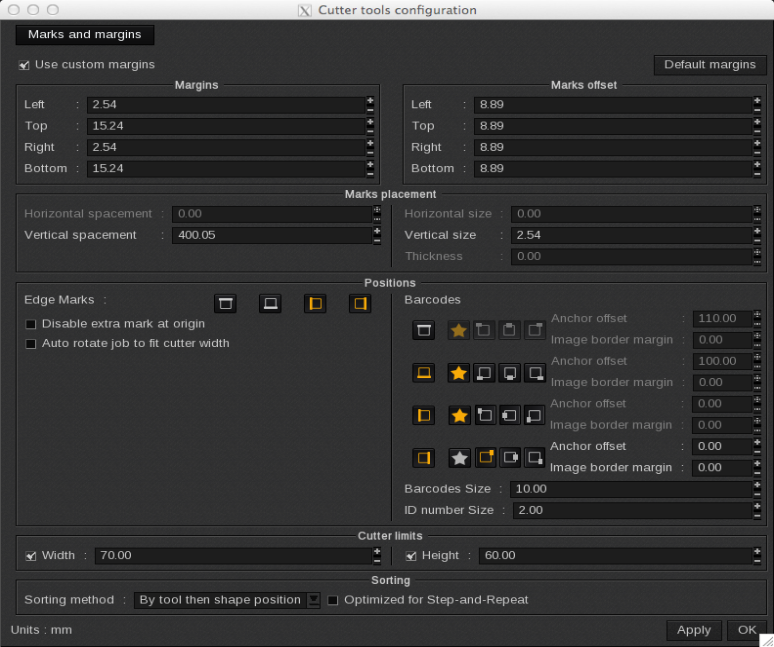The height and width of the screenshot is (647, 774).
Task: Switch to the Marks and margins tab
Action: pyautogui.click(x=85, y=35)
